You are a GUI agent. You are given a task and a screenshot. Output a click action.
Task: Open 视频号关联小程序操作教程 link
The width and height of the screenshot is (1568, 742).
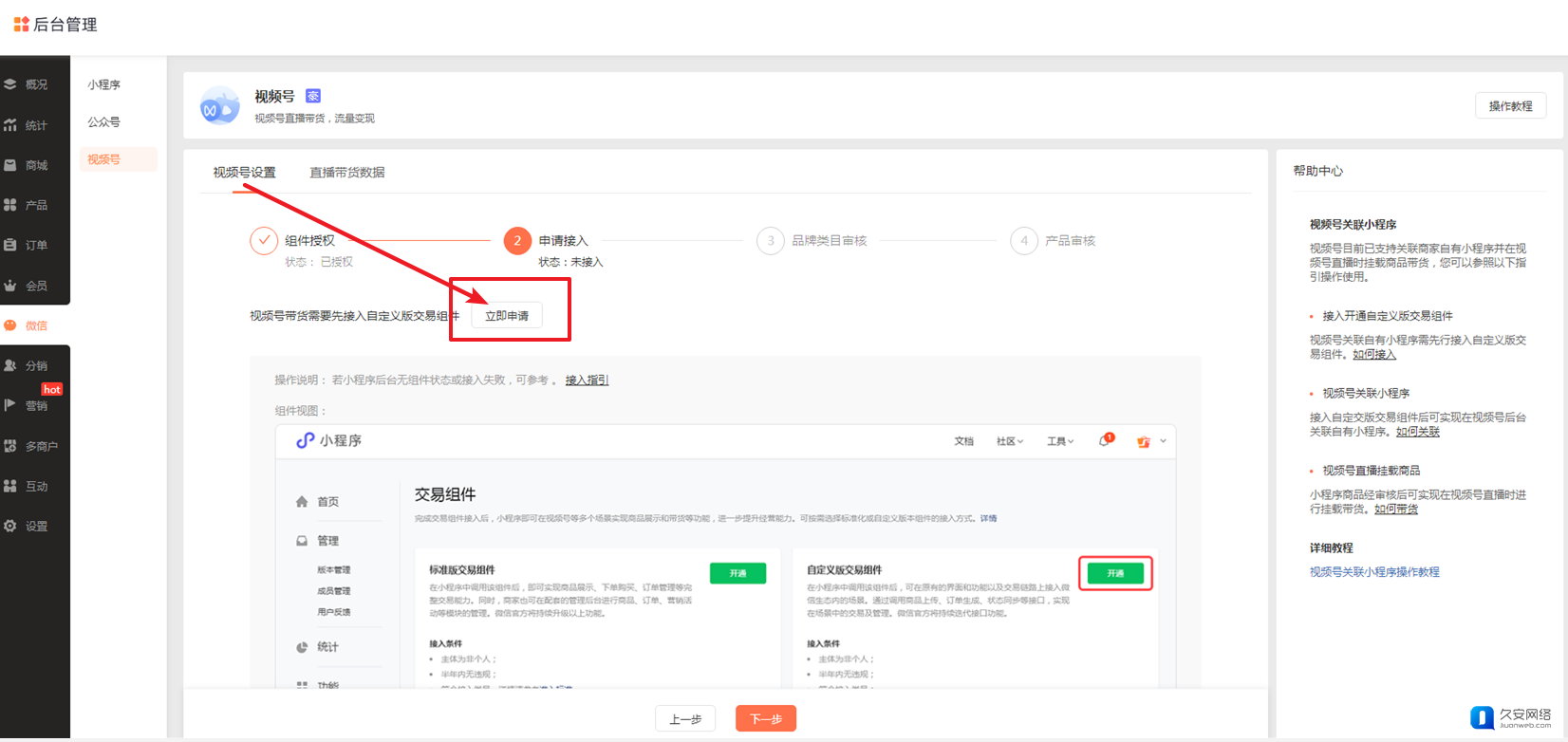[1374, 572]
